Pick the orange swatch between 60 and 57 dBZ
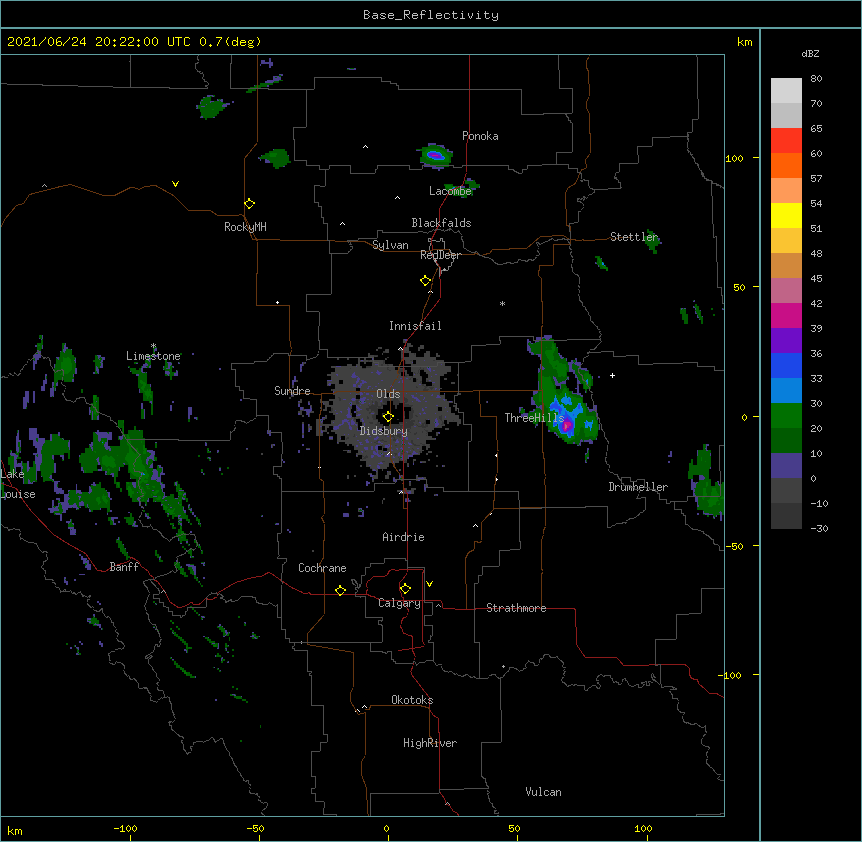This screenshot has width=862, height=842. click(786, 165)
